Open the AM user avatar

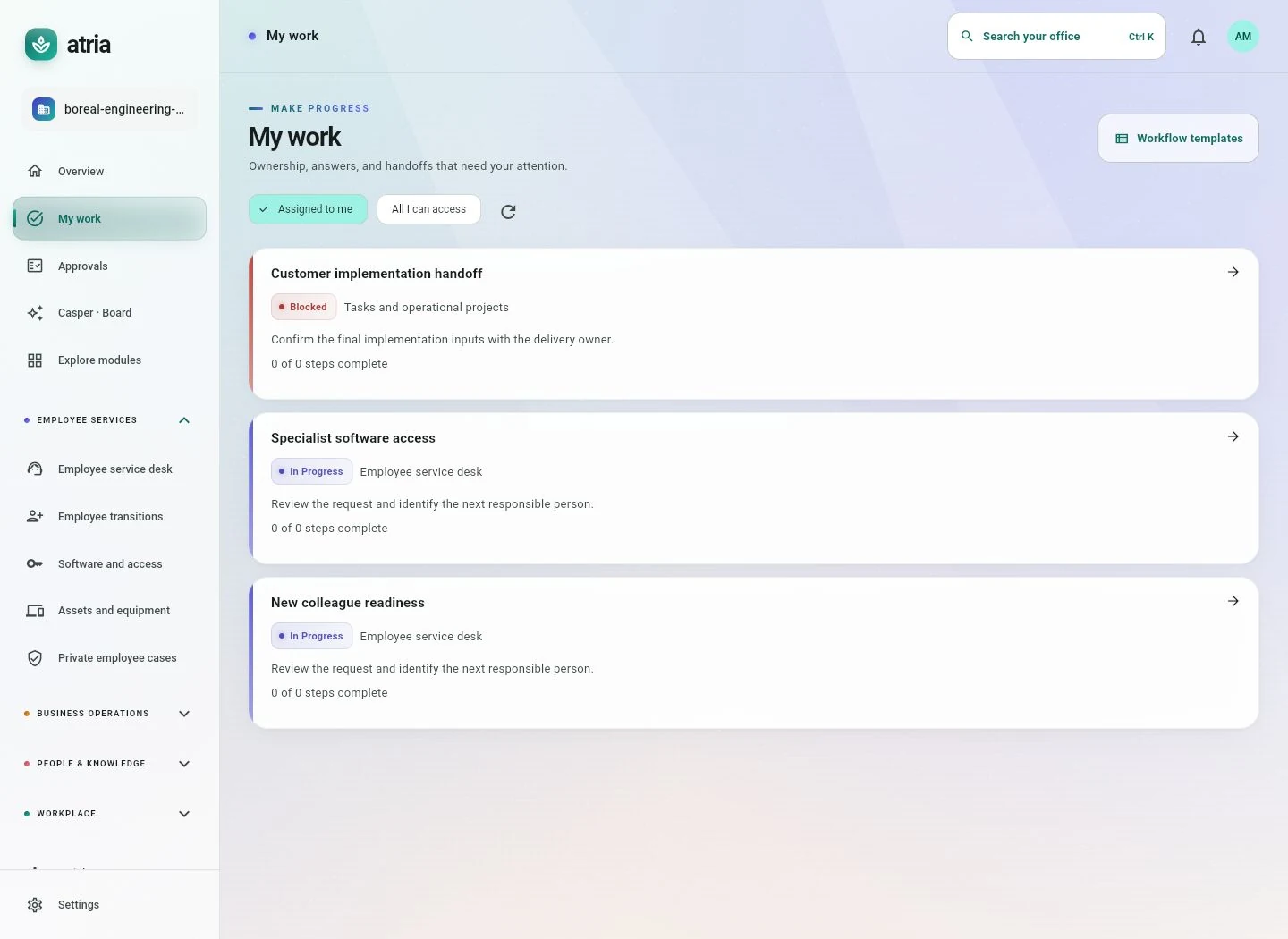[1242, 37]
